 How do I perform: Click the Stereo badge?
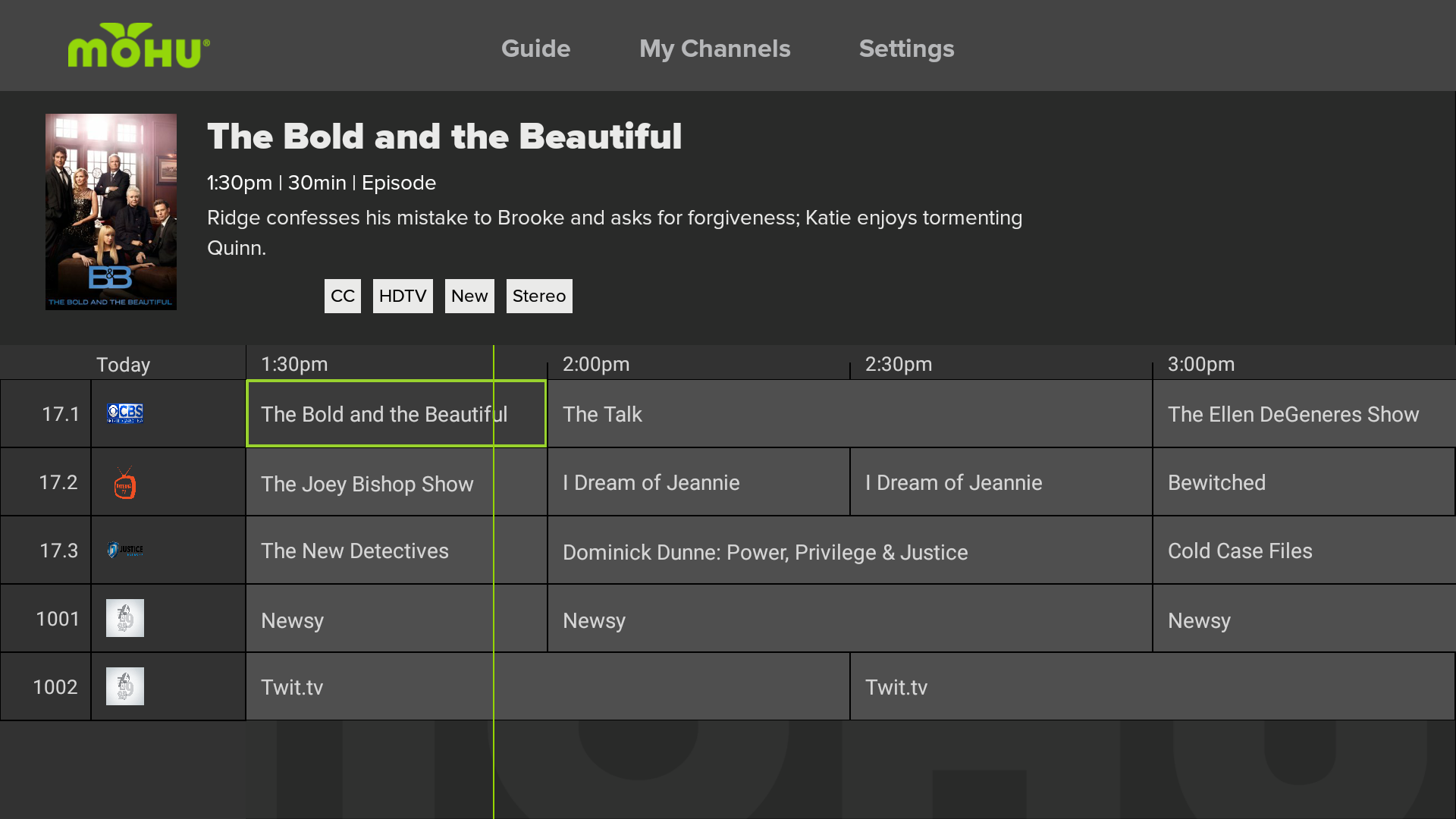pos(539,296)
